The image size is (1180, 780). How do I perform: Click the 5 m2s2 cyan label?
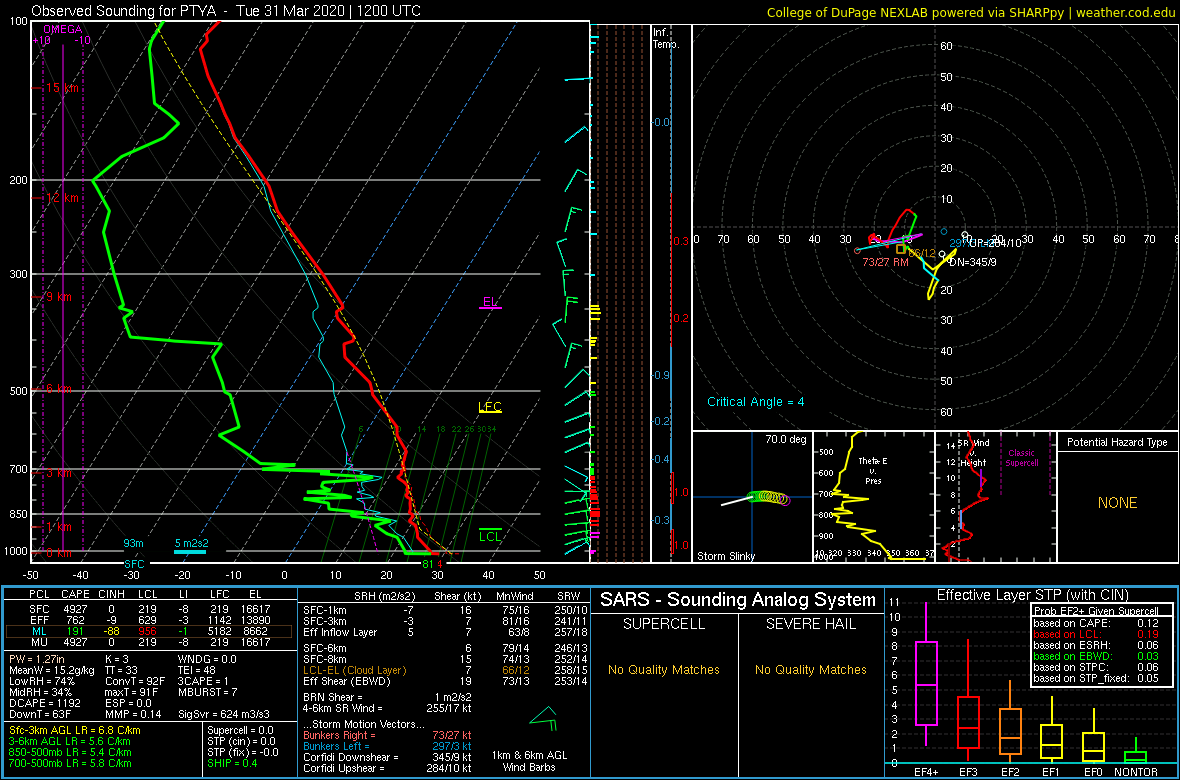tap(190, 543)
